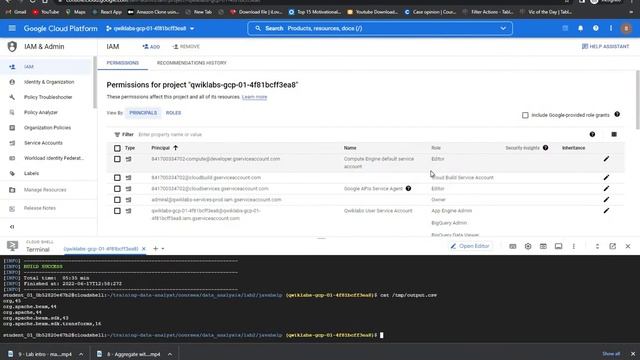640x360 pixels.
Task: Edit the Owner role principal row
Action: pyautogui.click(x=606, y=200)
